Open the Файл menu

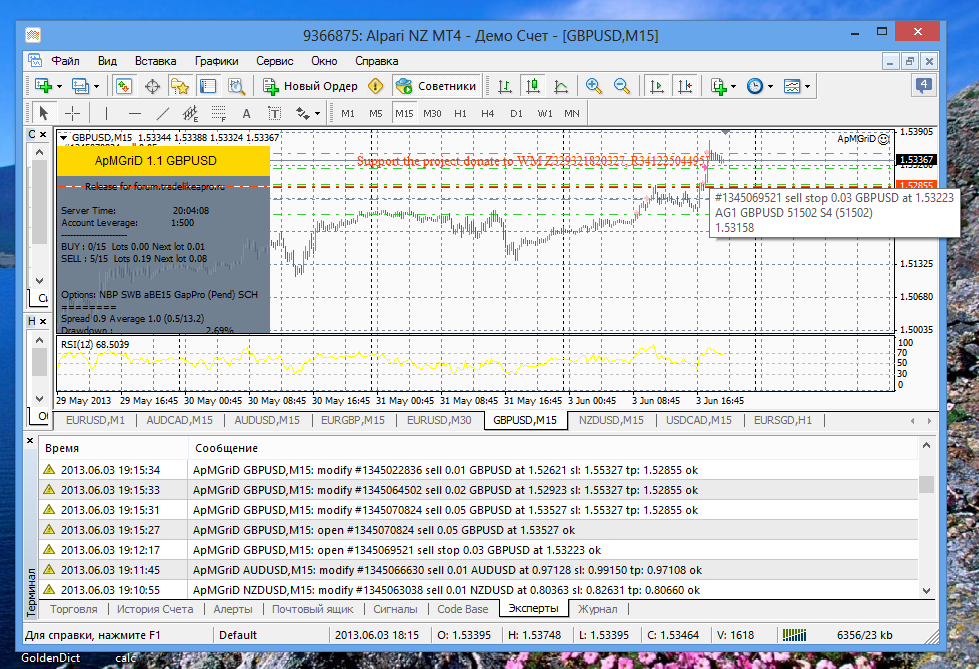click(x=66, y=61)
